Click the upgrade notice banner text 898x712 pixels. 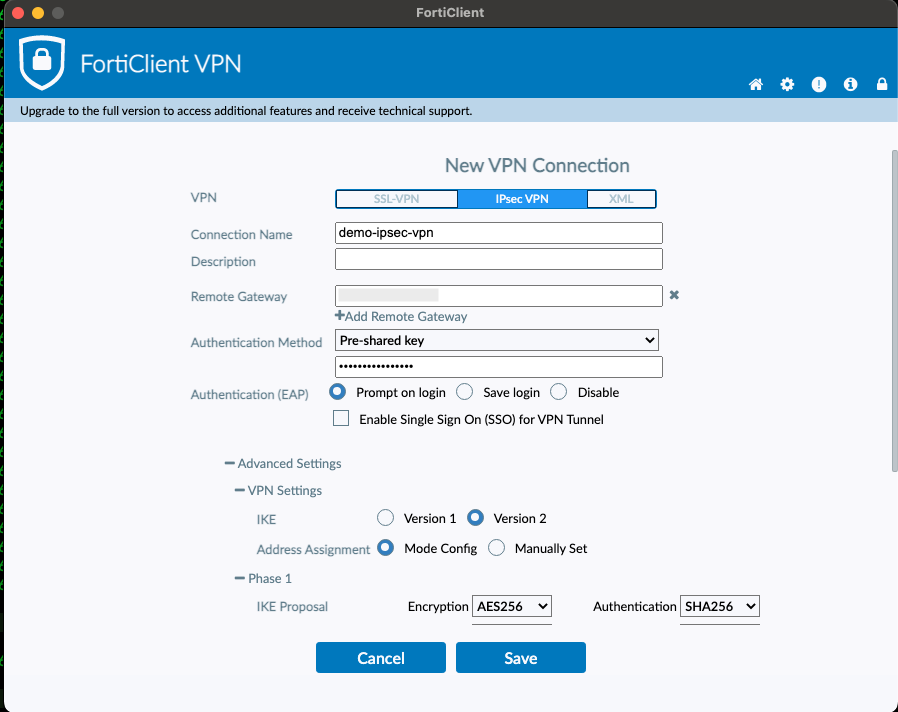click(x=246, y=111)
